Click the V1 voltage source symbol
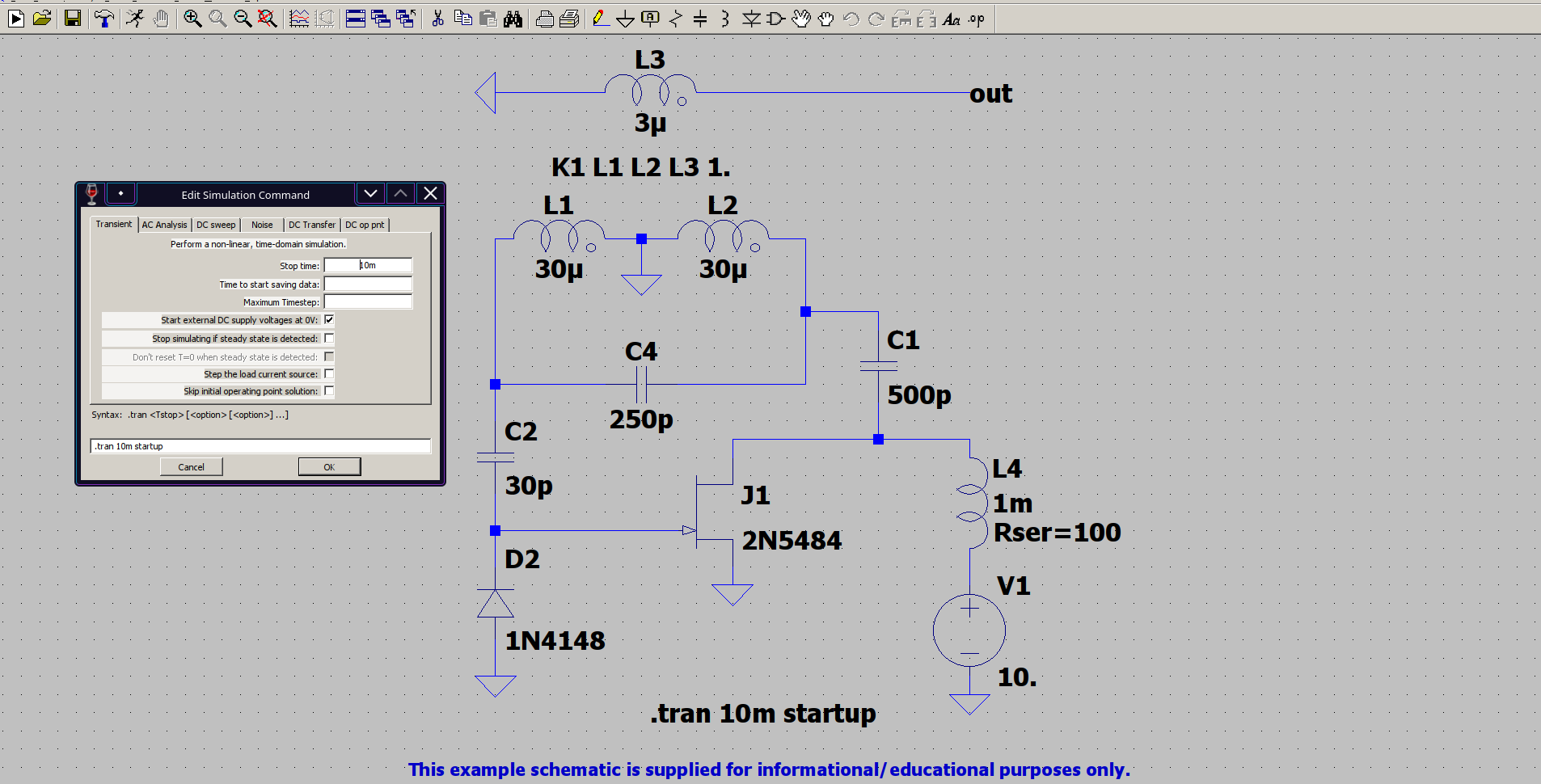The height and width of the screenshot is (784, 1541). [969, 630]
